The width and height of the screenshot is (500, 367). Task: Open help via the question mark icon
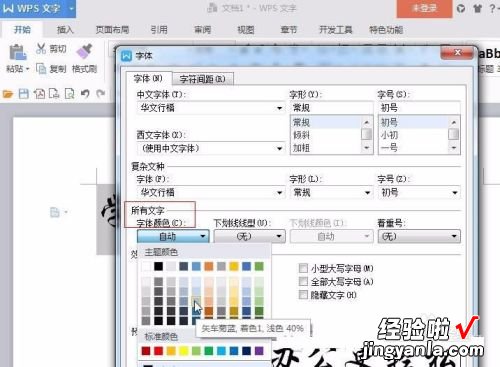point(492,8)
